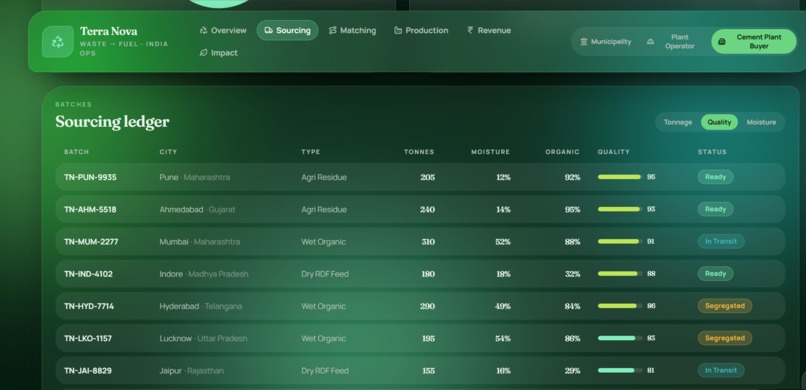Click the 54% moisture value for Lucknow
Viewport: 806px width, 390px height.
[503, 339]
